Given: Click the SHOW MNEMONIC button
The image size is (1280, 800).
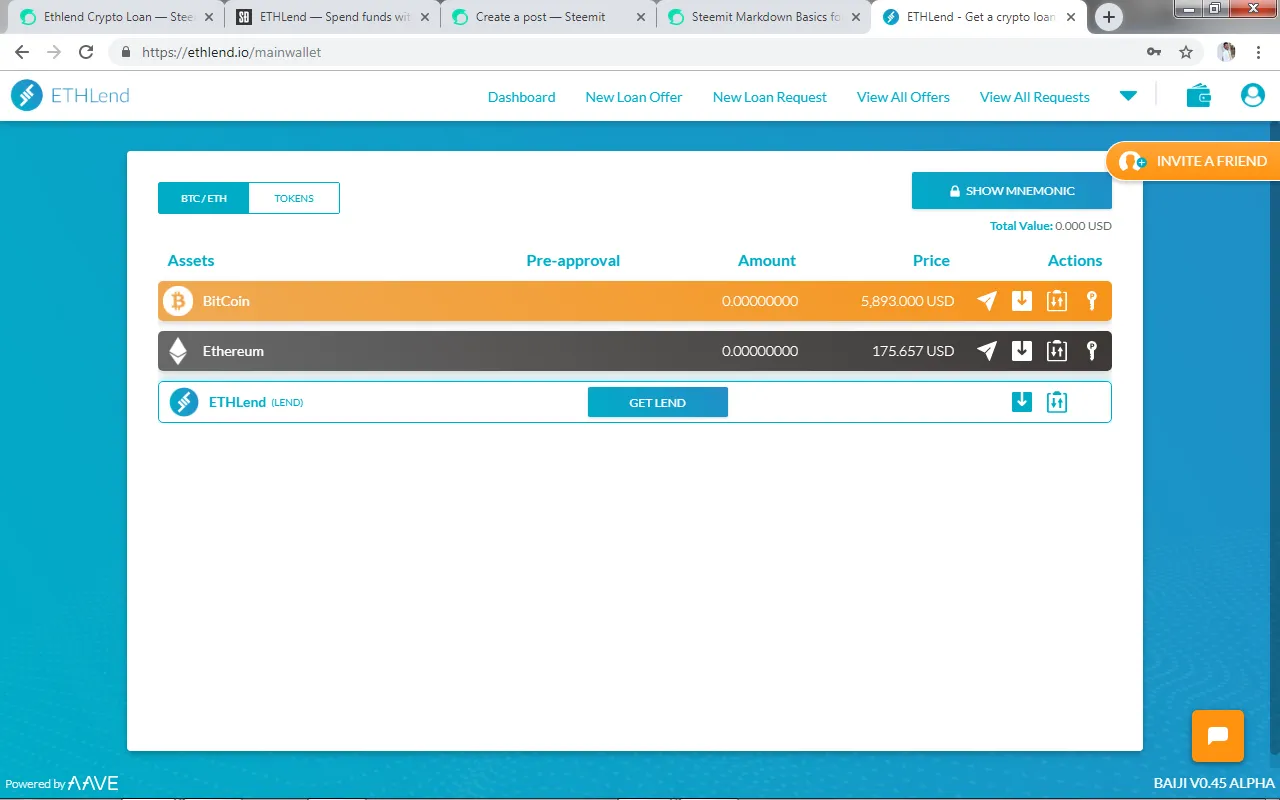Looking at the screenshot, I should click(x=1012, y=191).
